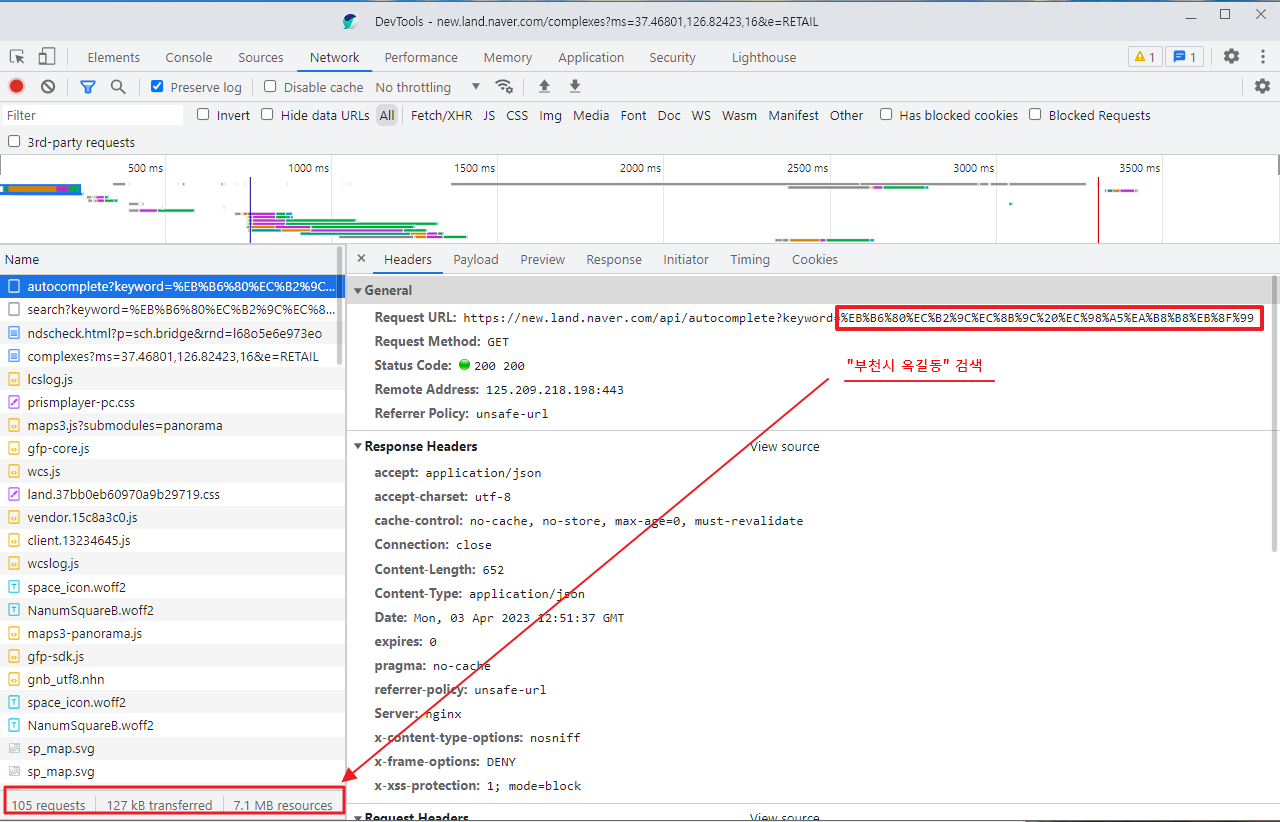Open the Cookies detail tab

click(x=815, y=259)
